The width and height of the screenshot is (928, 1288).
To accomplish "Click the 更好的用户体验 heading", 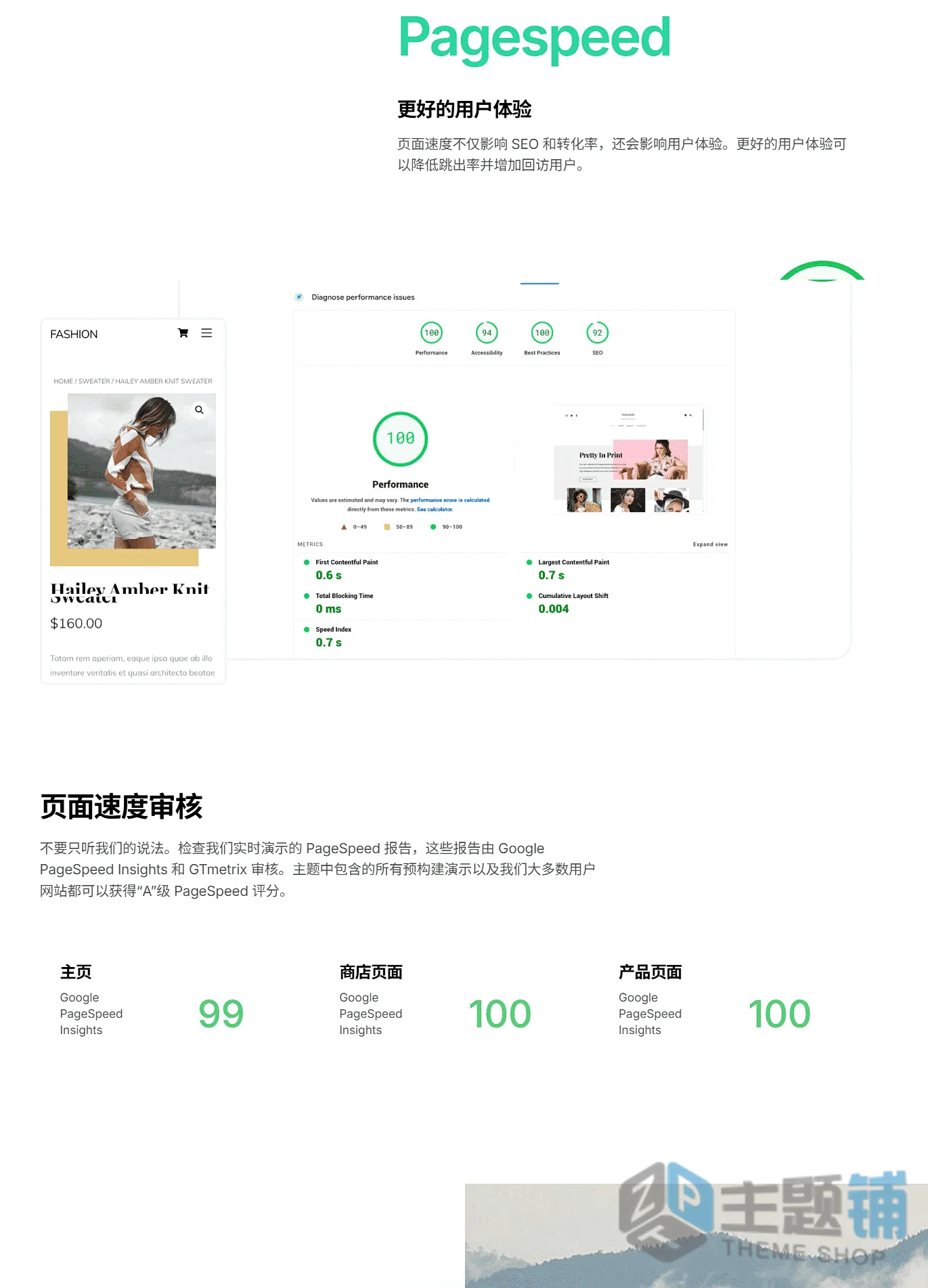I will click(464, 109).
